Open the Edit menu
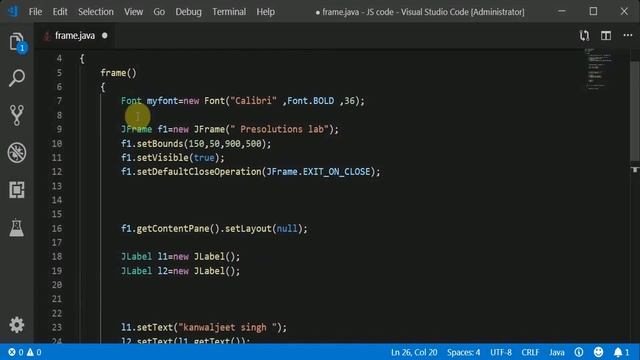This screenshot has height=360, width=640. [60, 12]
